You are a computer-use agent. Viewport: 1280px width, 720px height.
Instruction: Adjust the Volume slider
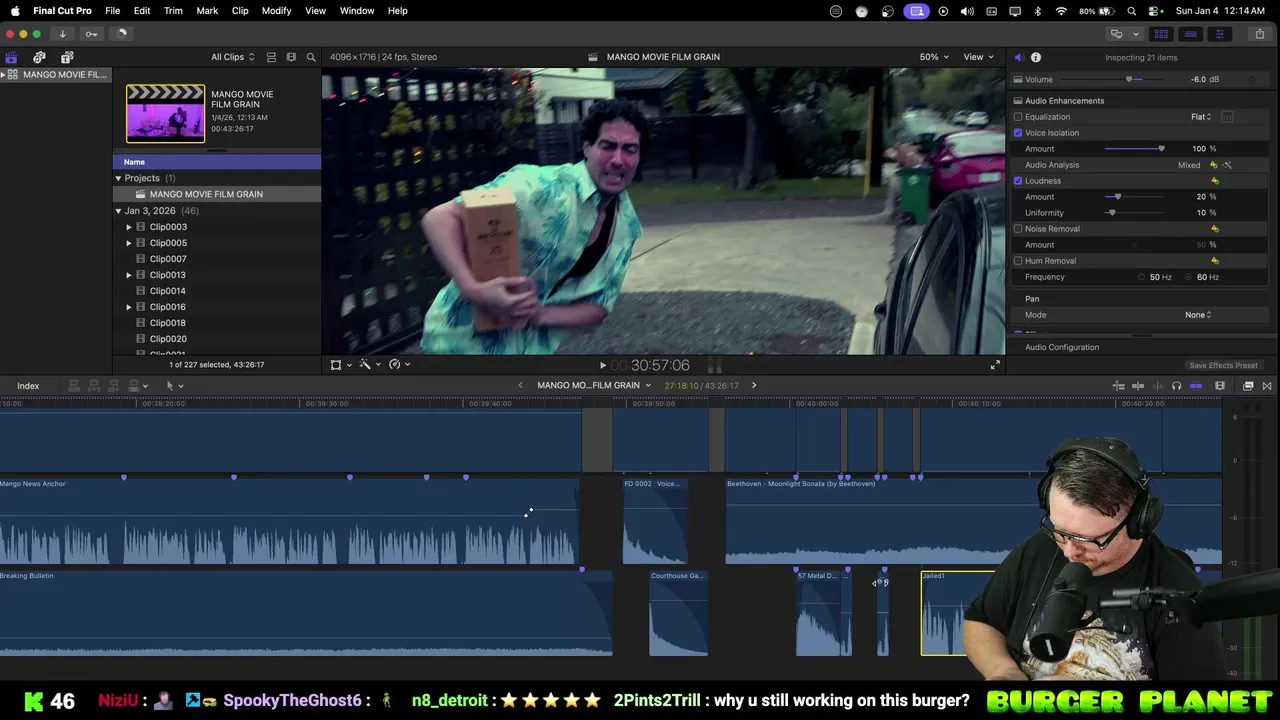(1129, 79)
